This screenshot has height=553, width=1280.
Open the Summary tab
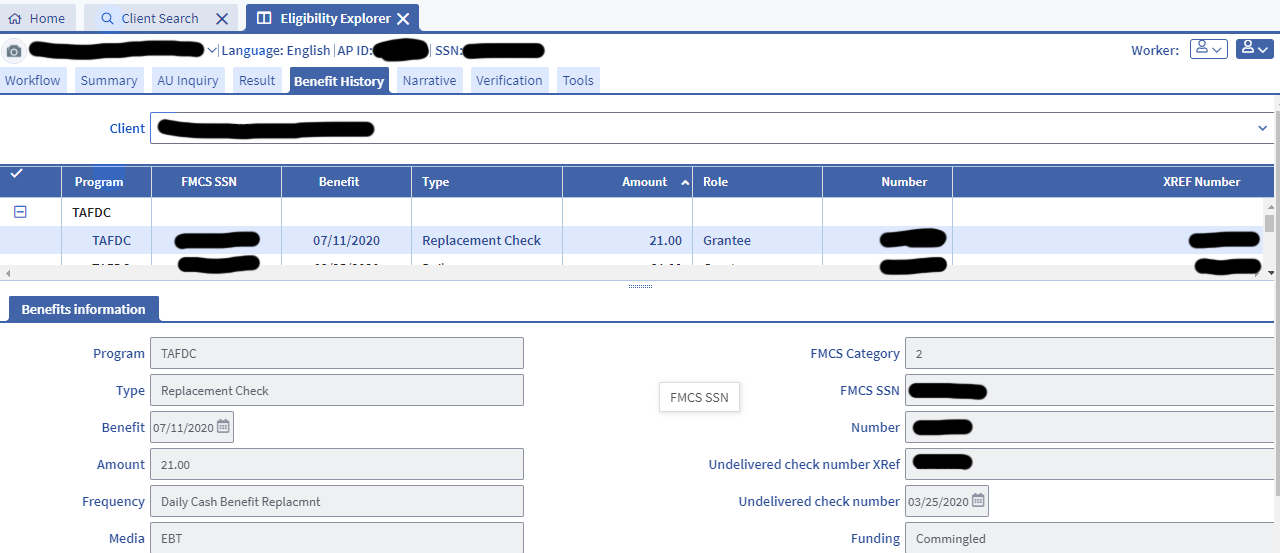coord(109,80)
